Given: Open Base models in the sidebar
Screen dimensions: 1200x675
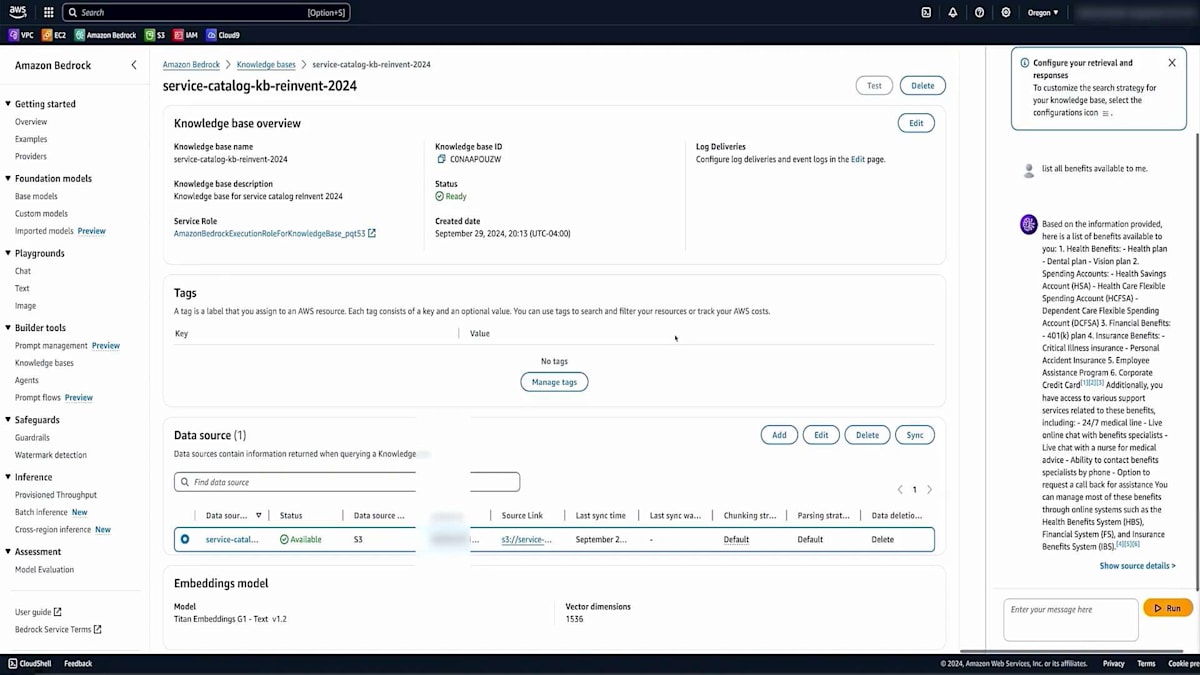Looking at the screenshot, I should pos(36,197).
